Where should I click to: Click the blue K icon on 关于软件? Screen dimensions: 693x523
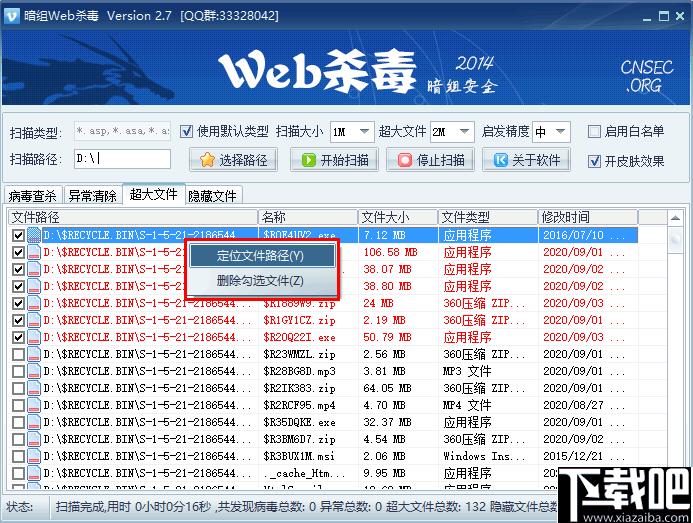(500, 160)
